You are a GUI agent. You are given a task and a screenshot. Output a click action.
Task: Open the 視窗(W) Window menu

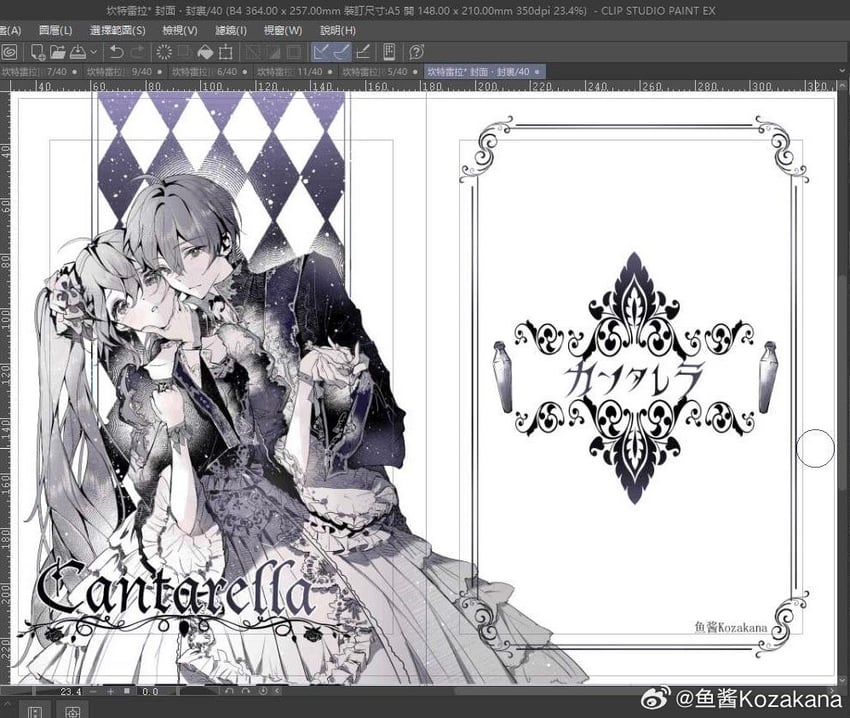[x=283, y=30]
